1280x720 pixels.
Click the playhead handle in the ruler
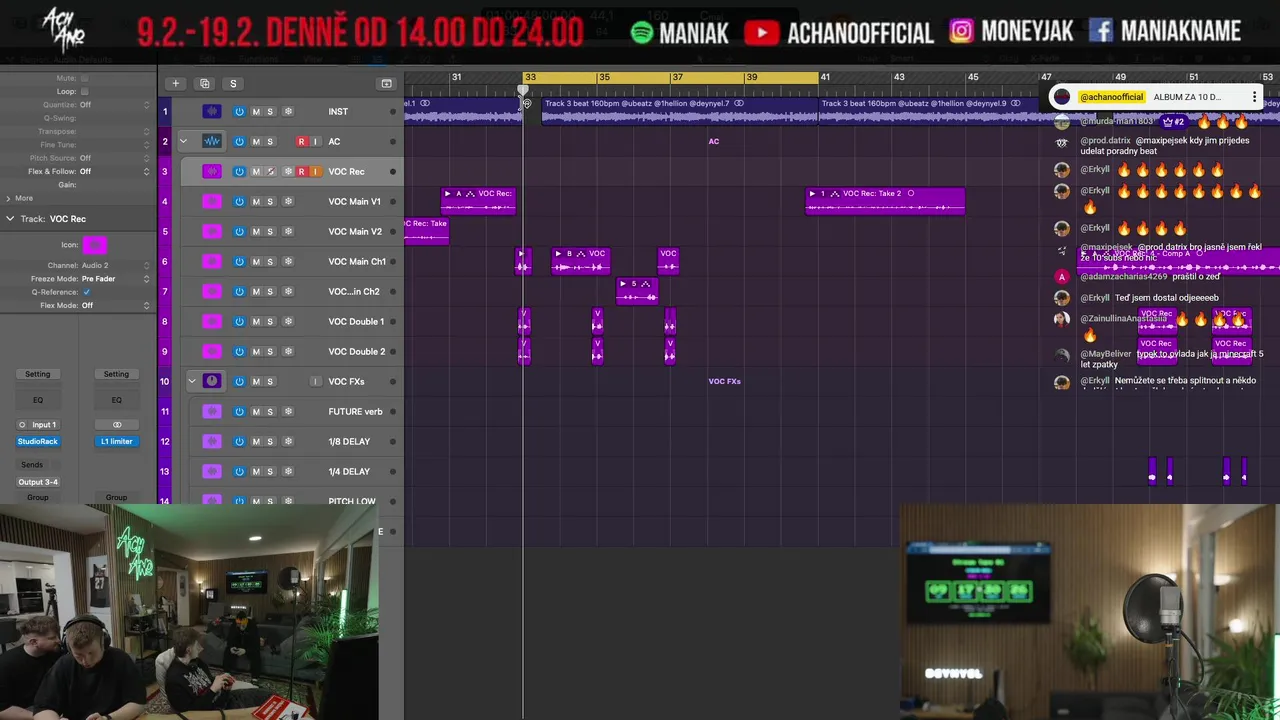pos(523,91)
